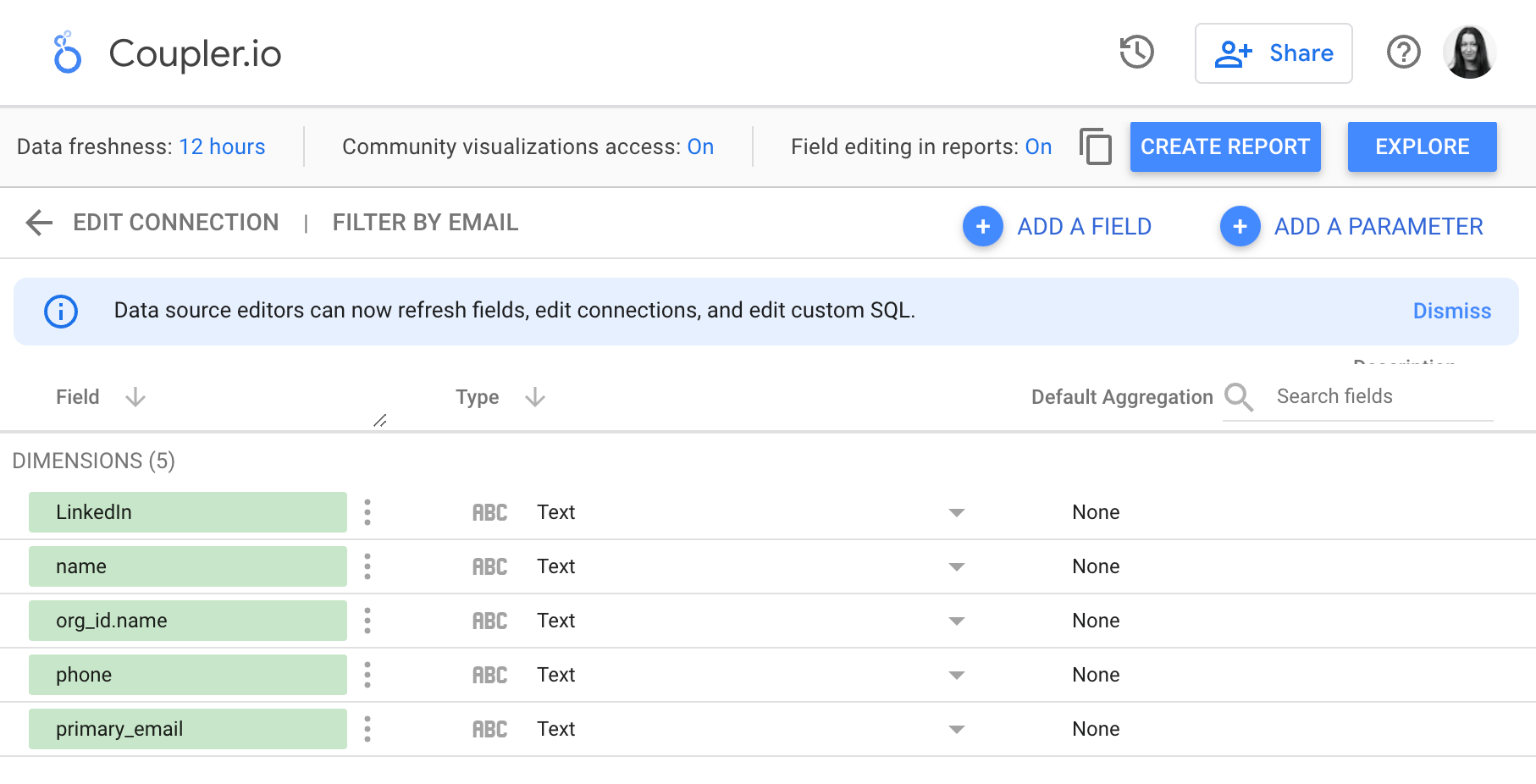Viewport: 1536px width, 784px height.
Task: Dismiss the data source editors notification
Action: (x=1452, y=311)
